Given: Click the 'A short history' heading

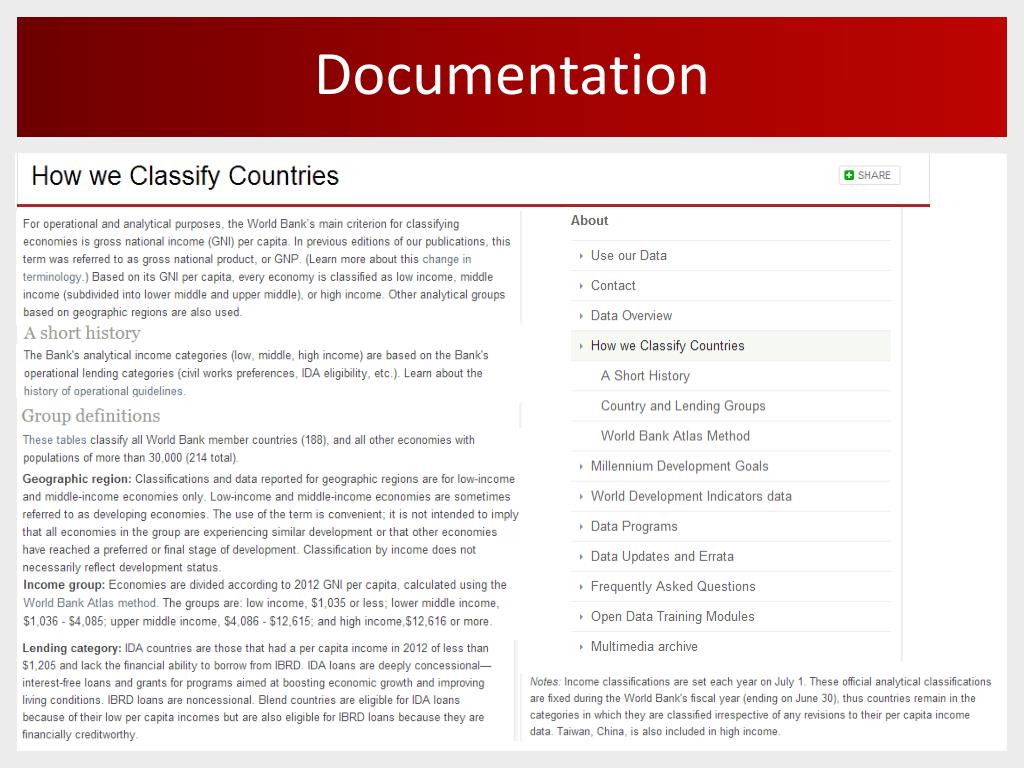Looking at the screenshot, I should pos(82,333).
